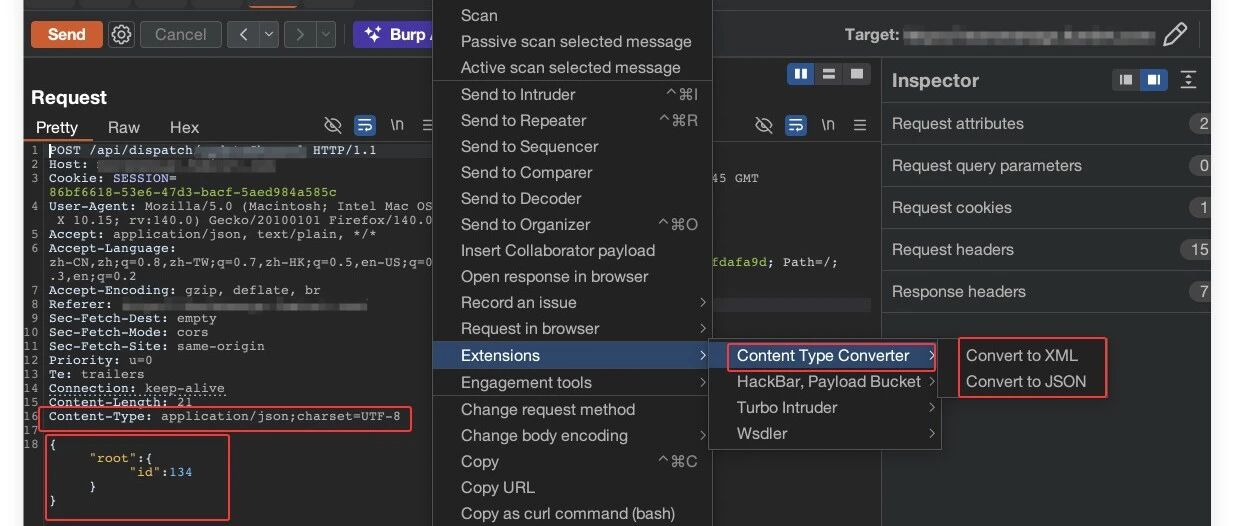Click the Burp AI button
Viewport: 1234px width, 526px height.
tap(393, 34)
